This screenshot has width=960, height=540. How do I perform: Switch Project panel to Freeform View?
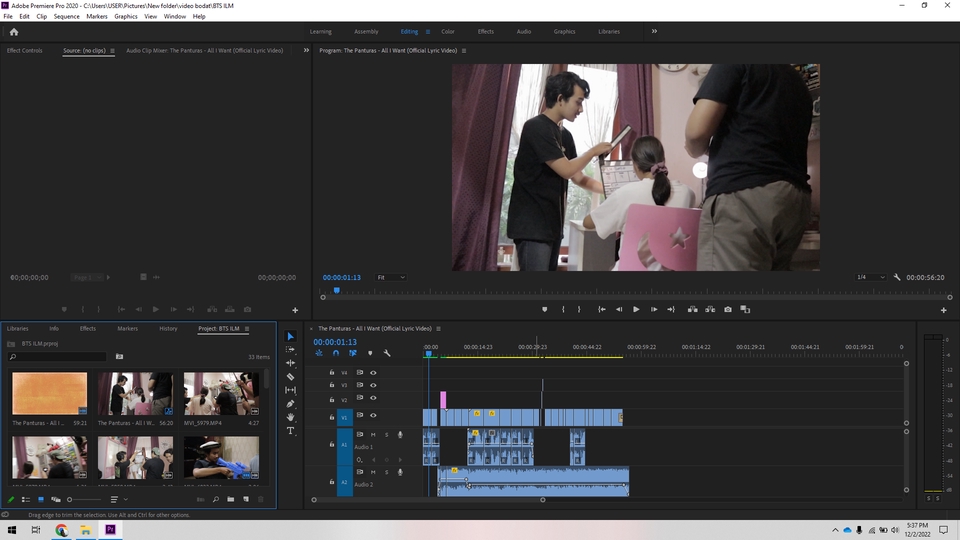[56, 500]
